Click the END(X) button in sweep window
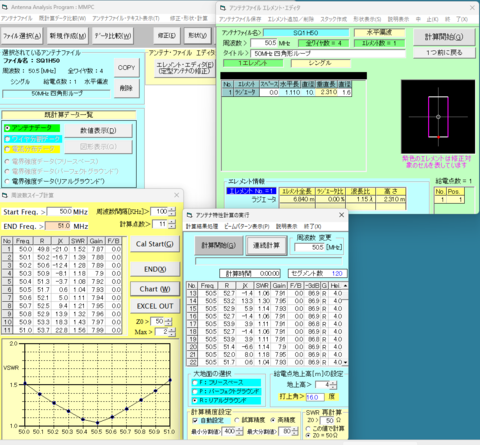 pyautogui.click(x=155, y=269)
